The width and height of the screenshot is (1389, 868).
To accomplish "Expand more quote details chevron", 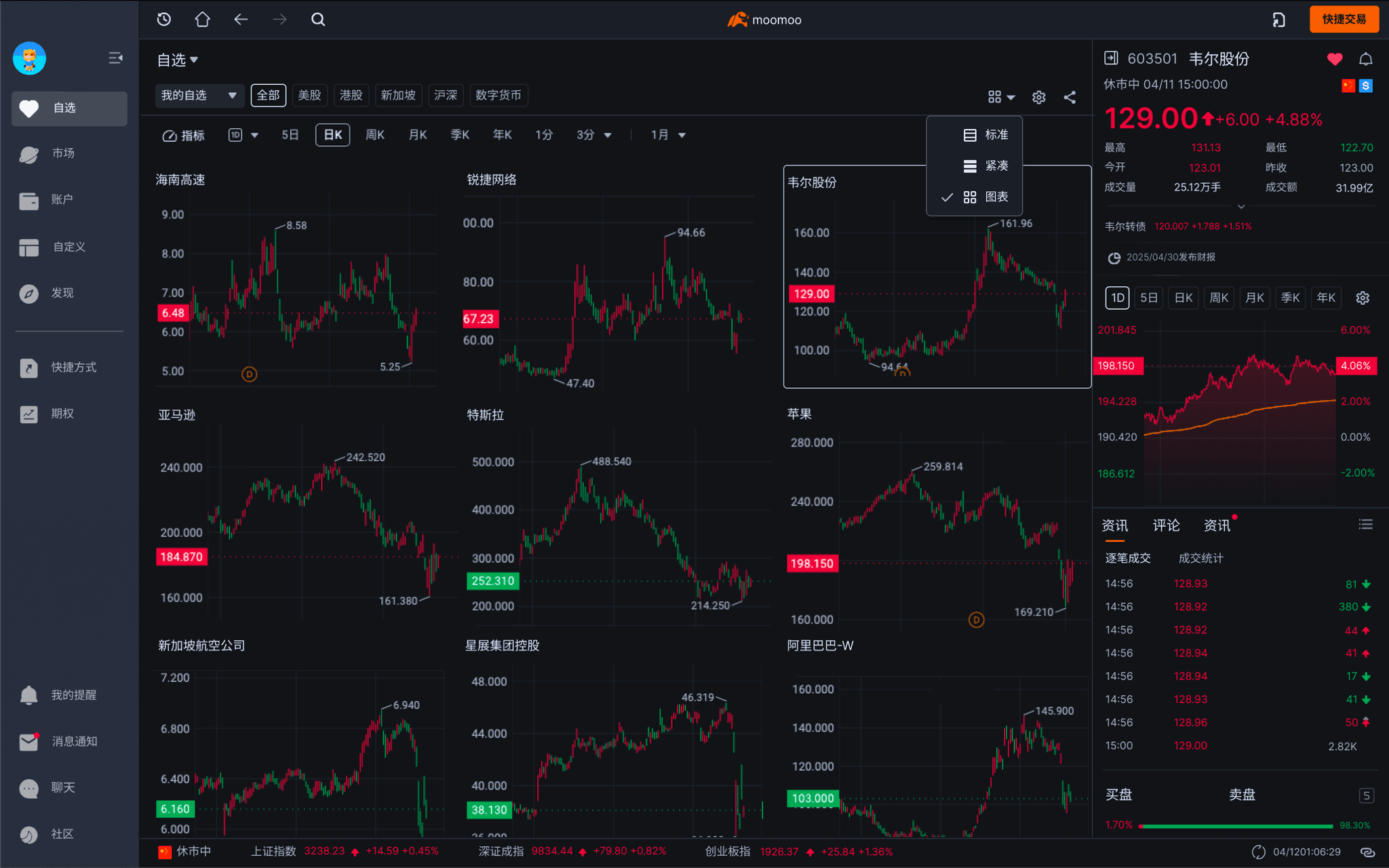I will [x=1240, y=206].
